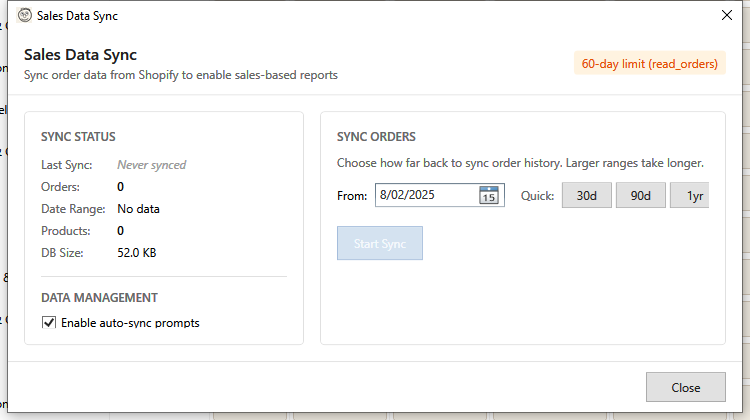This screenshot has height=420, width=750.
Task: Open the calendar date picker icon
Action: point(488,195)
